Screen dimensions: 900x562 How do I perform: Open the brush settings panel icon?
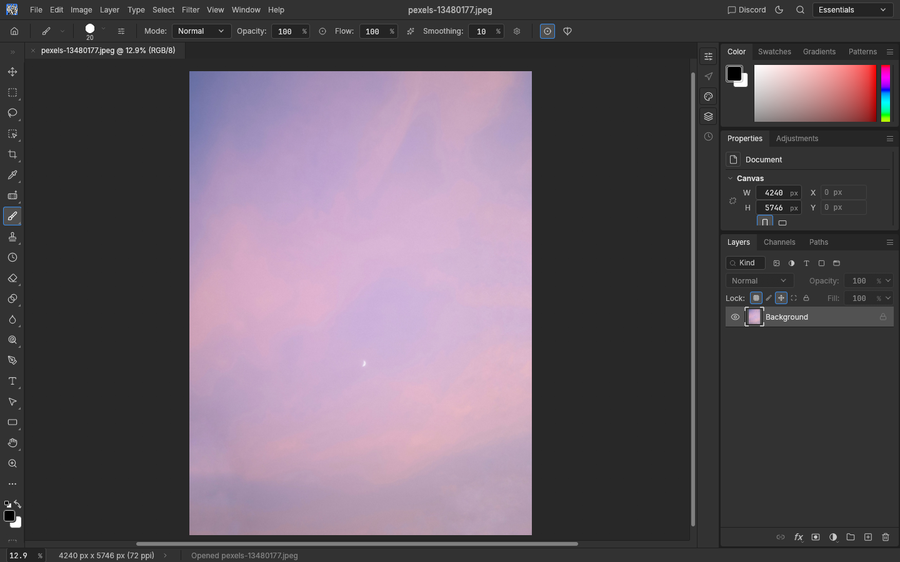point(121,31)
